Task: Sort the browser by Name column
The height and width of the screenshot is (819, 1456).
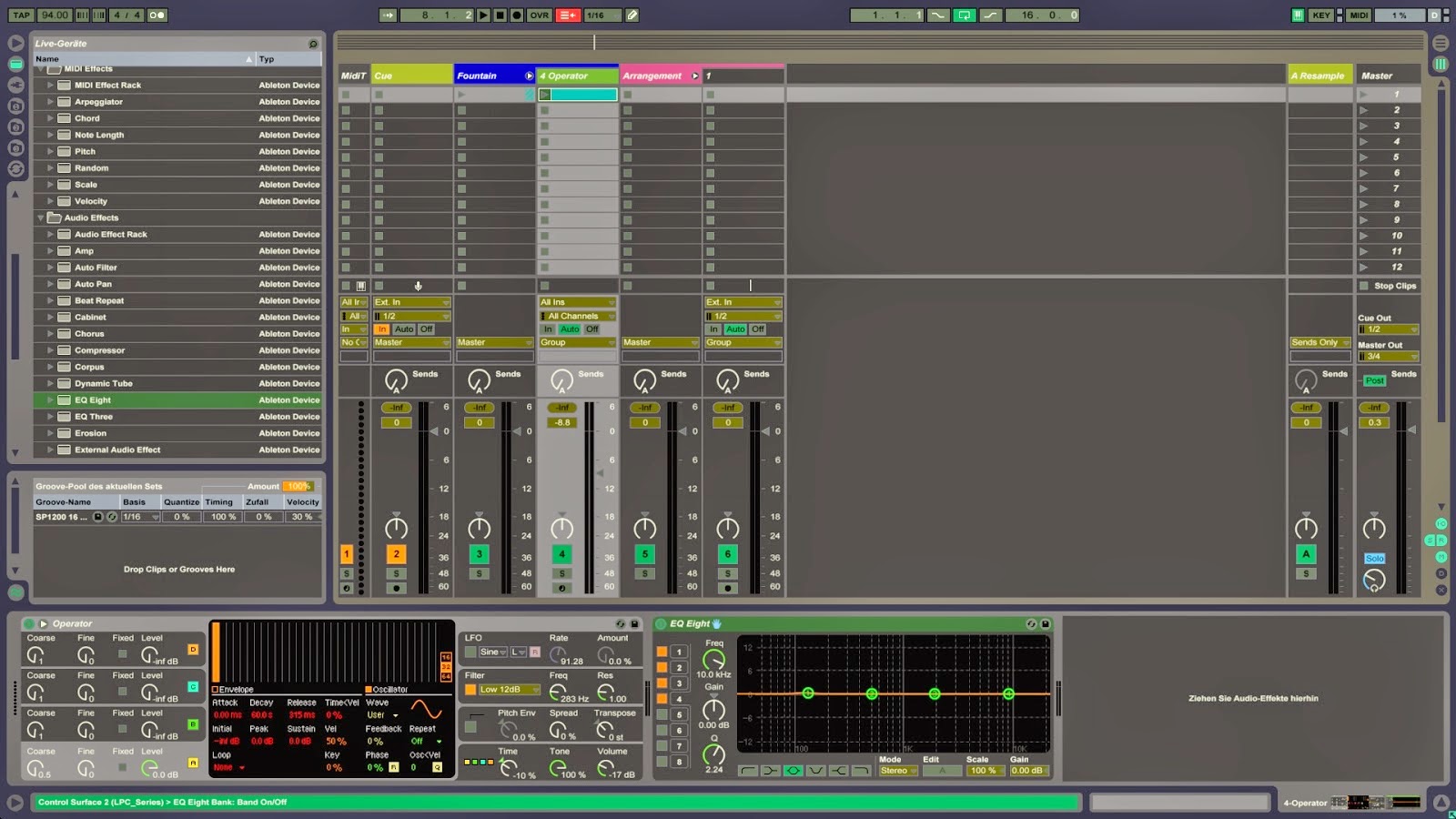Action: [x=144, y=59]
